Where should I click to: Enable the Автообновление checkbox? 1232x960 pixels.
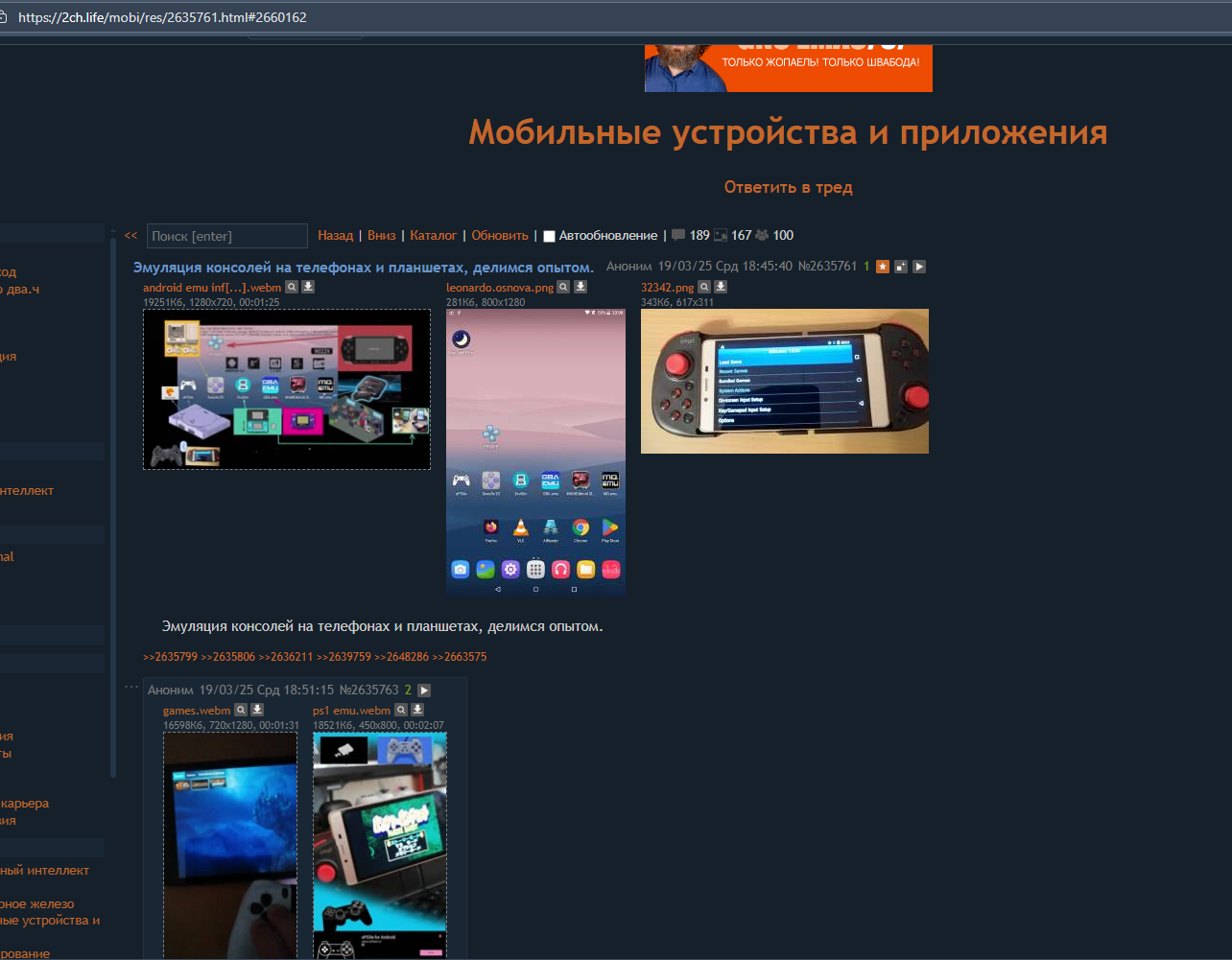(x=549, y=236)
